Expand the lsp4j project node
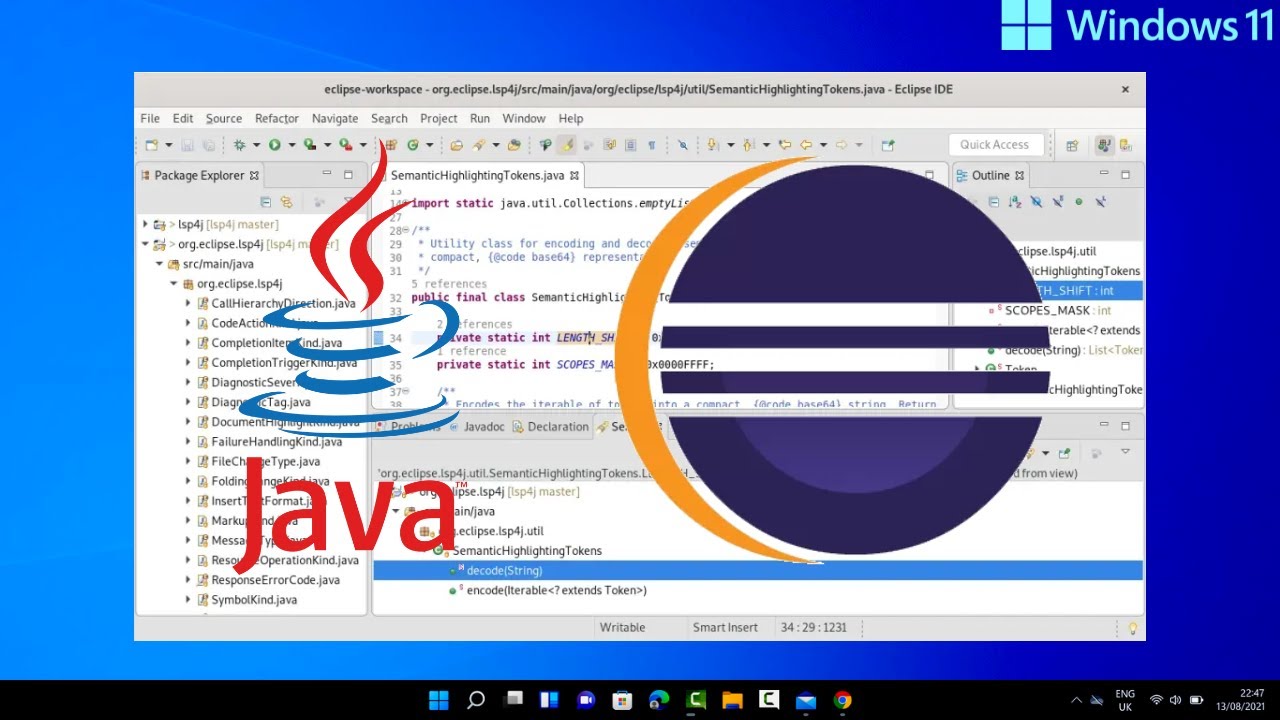 tap(145, 224)
